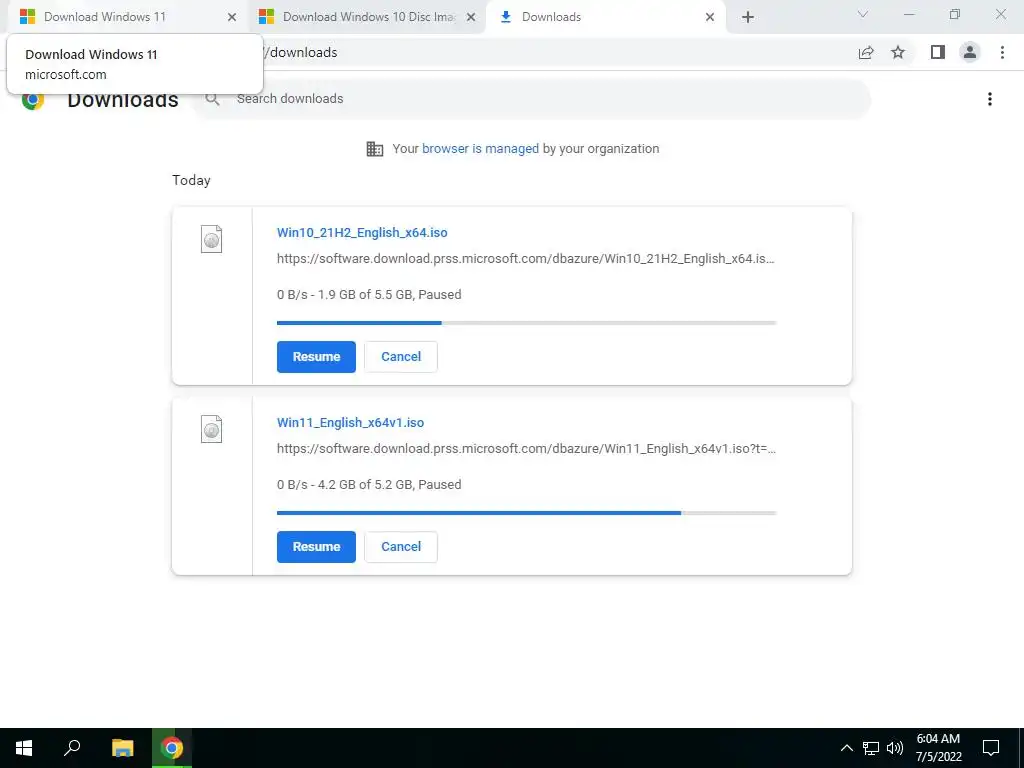Viewport: 1024px width, 768px height.
Task: Open the Windows Start menu
Action: (x=24, y=748)
